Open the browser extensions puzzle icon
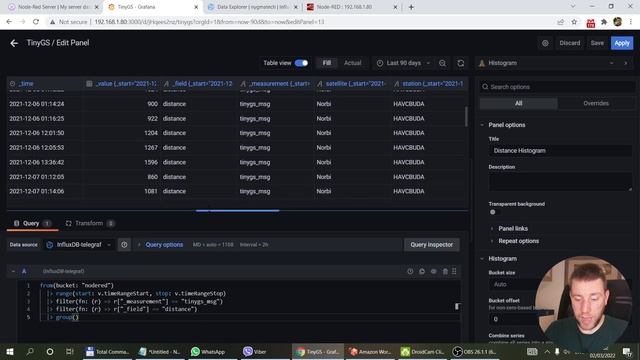Viewport: 640px width, 360px height. click(x=604, y=22)
